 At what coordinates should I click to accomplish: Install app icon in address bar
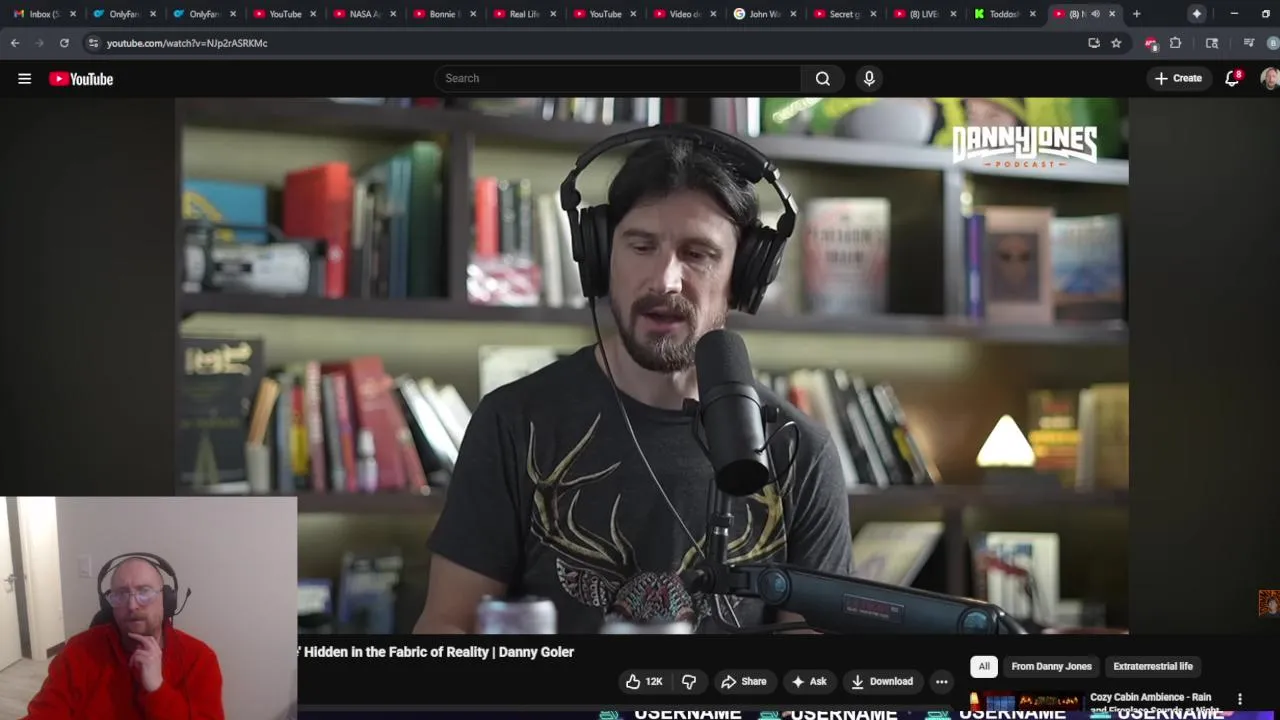click(1094, 43)
